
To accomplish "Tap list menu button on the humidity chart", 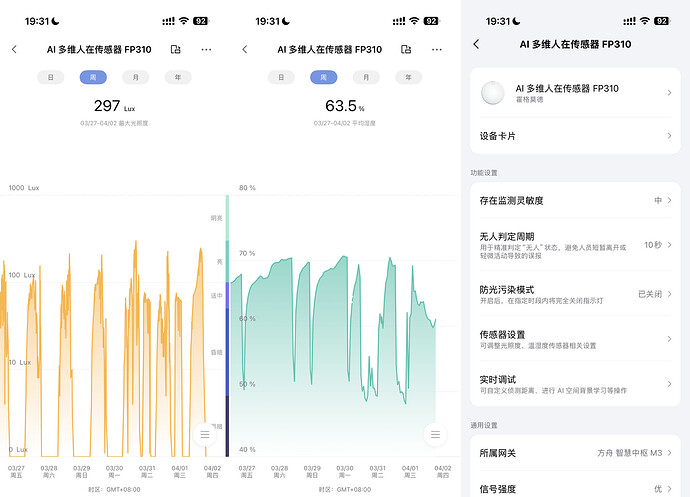I will click(435, 434).
